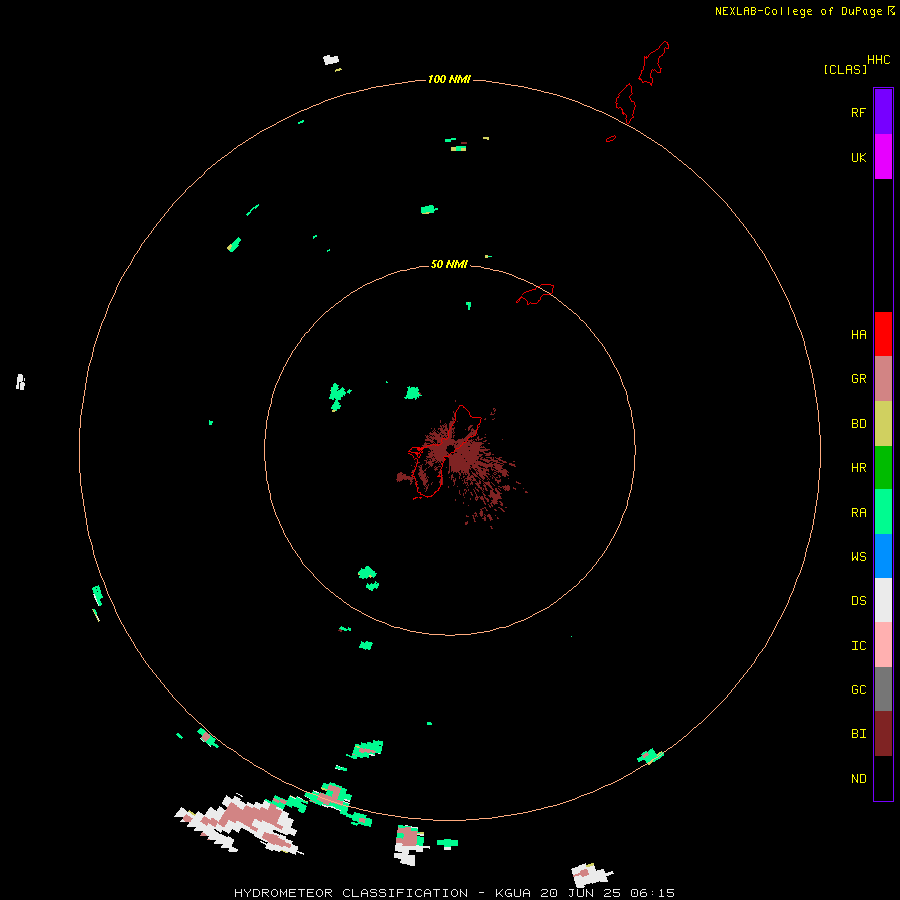
Task: Click the magenta UK legend color swatch
Action: 883,157
